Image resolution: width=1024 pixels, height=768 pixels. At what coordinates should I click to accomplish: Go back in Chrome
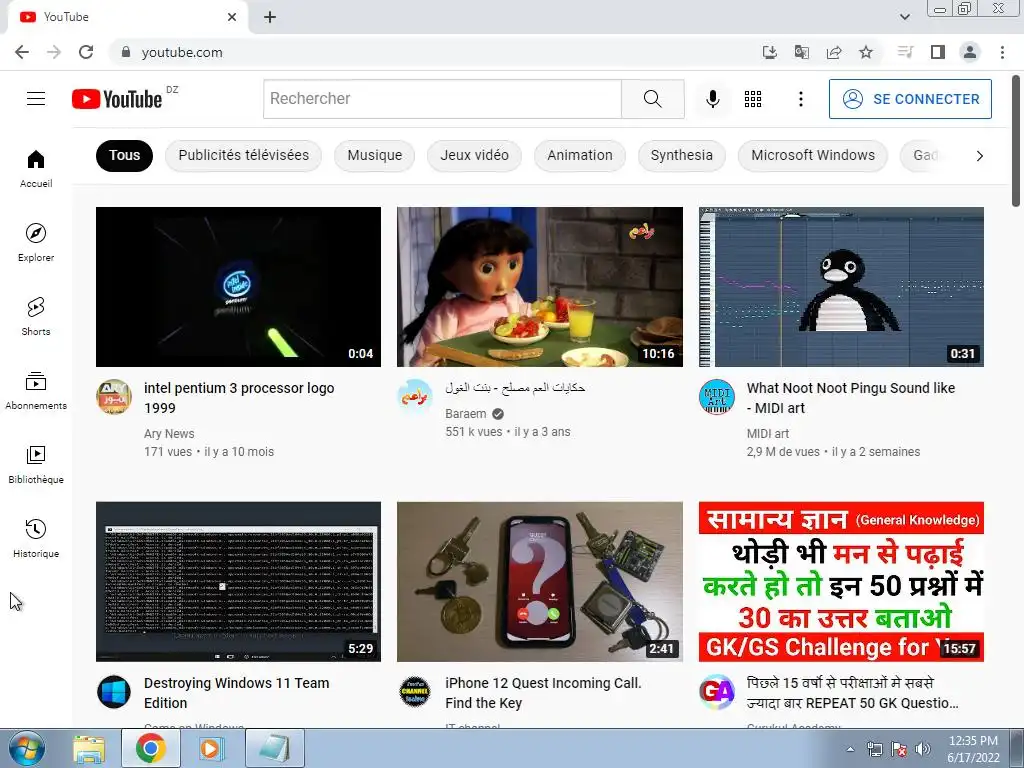[x=22, y=52]
